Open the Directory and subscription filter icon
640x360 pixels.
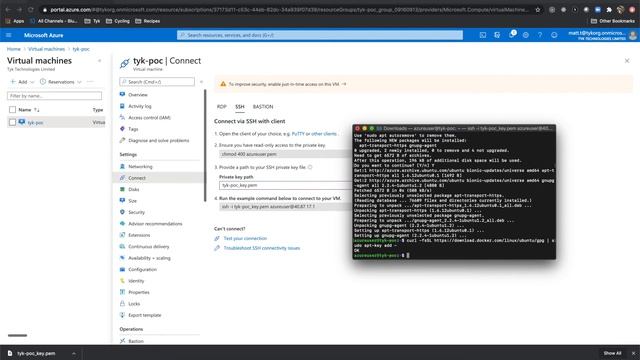pyautogui.click(x=497, y=35)
